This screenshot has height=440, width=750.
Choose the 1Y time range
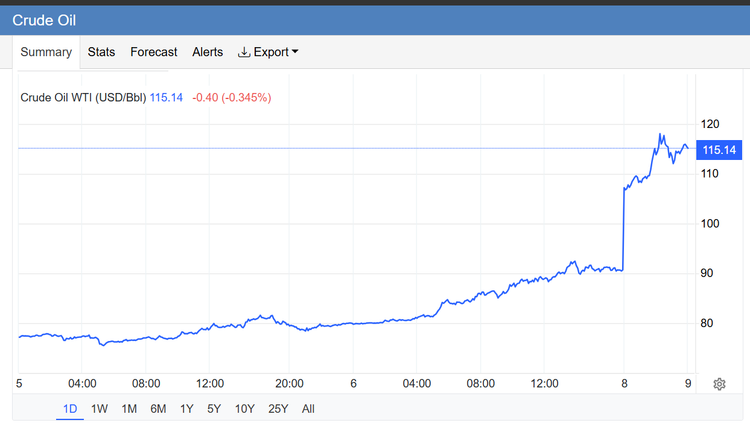pos(187,408)
